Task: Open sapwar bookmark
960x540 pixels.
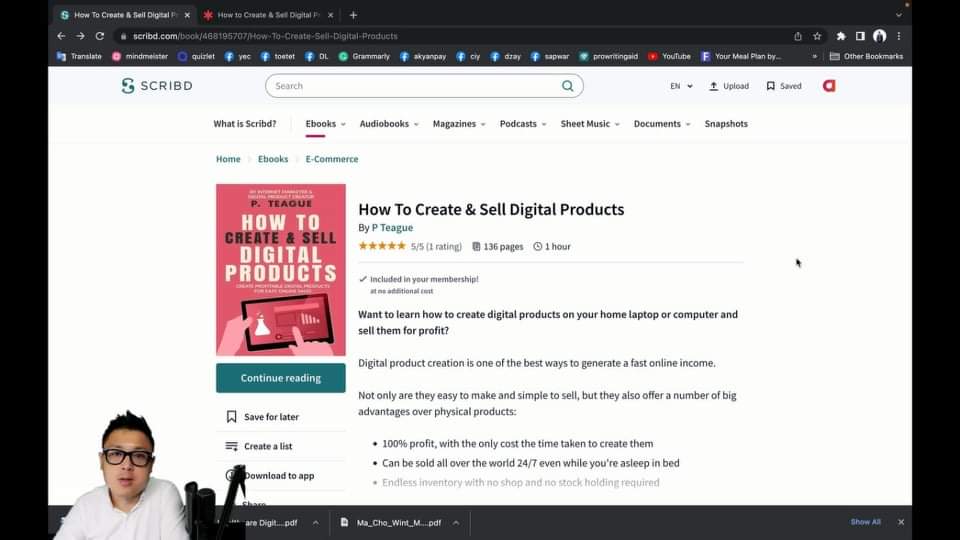Action: (550, 56)
